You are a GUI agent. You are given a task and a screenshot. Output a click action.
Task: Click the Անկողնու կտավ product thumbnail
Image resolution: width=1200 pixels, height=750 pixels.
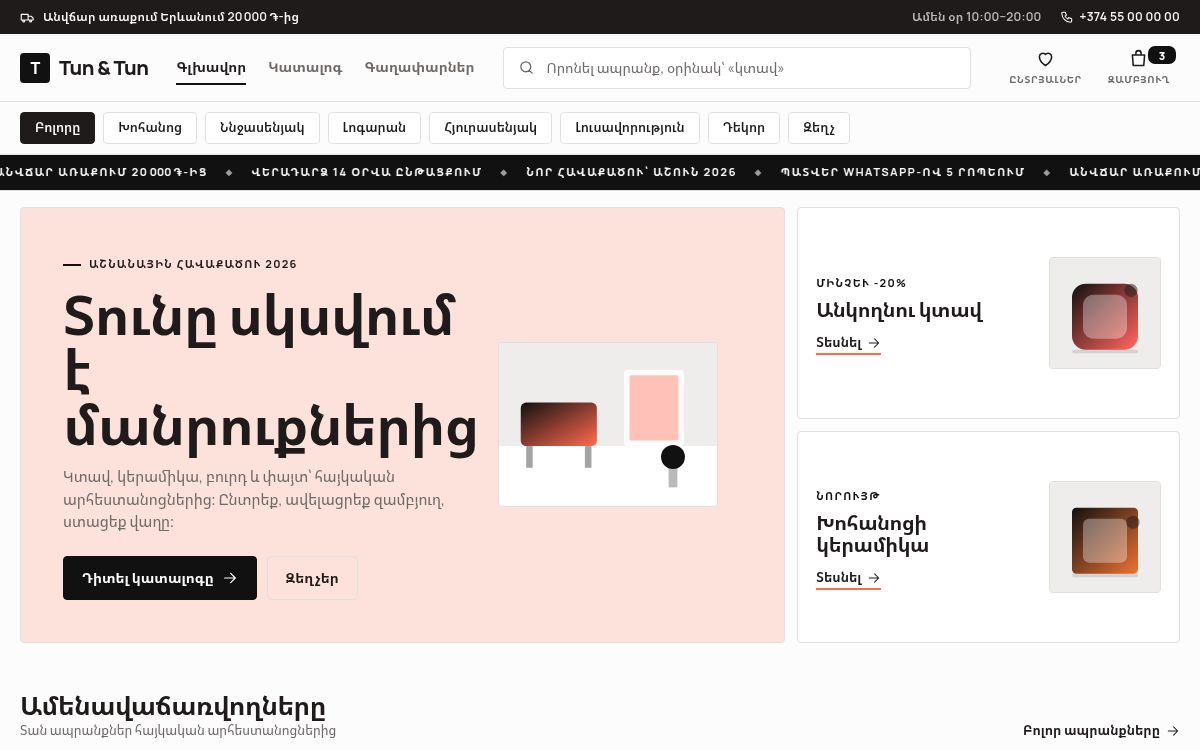[1105, 313]
